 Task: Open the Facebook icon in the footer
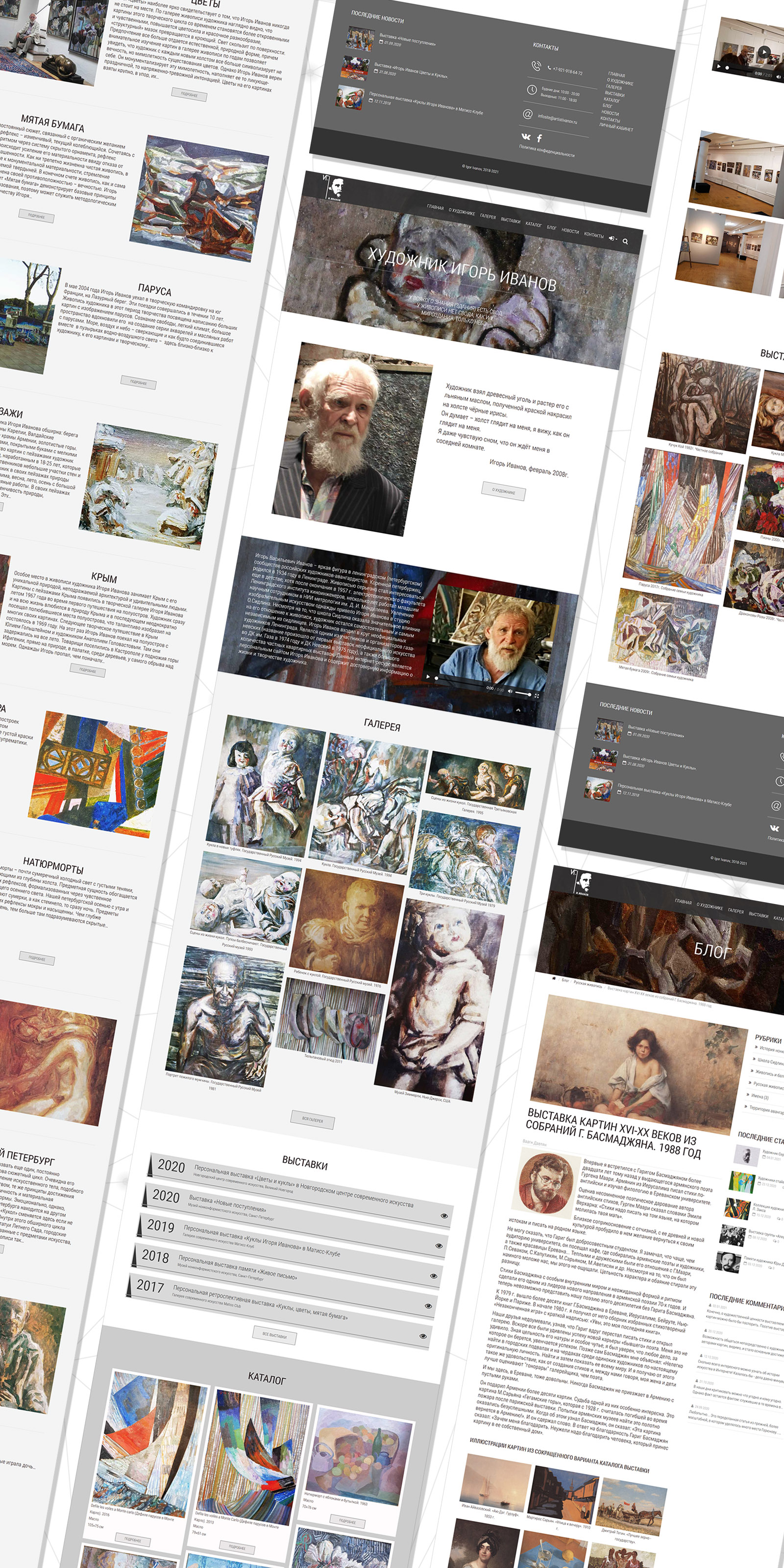click(539, 138)
